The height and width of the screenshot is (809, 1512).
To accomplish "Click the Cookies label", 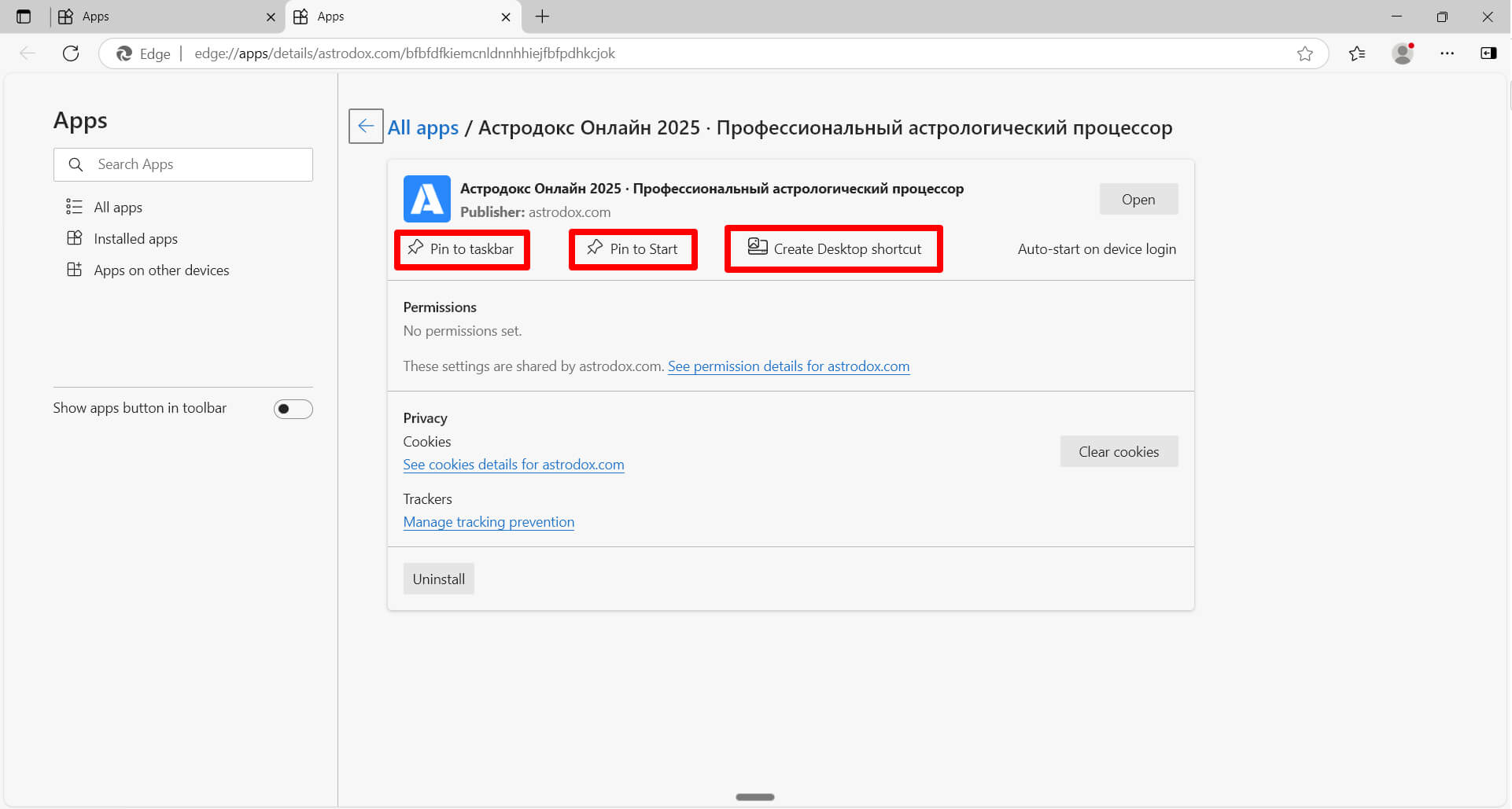I will point(427,442).
